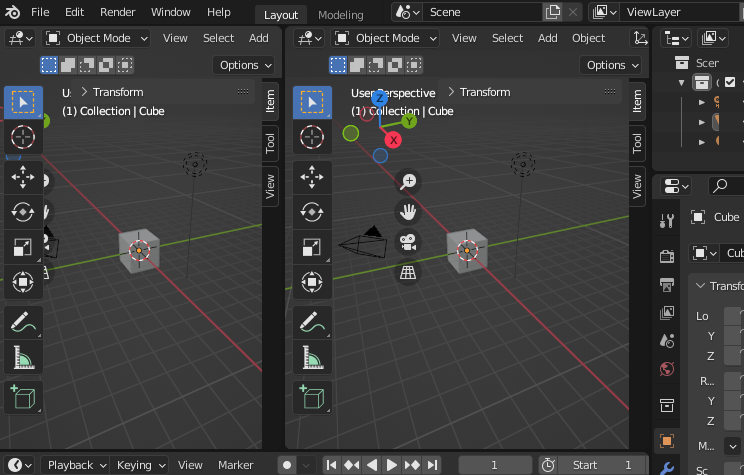
Task: Open the Edit menu
Action: point(74,12)
